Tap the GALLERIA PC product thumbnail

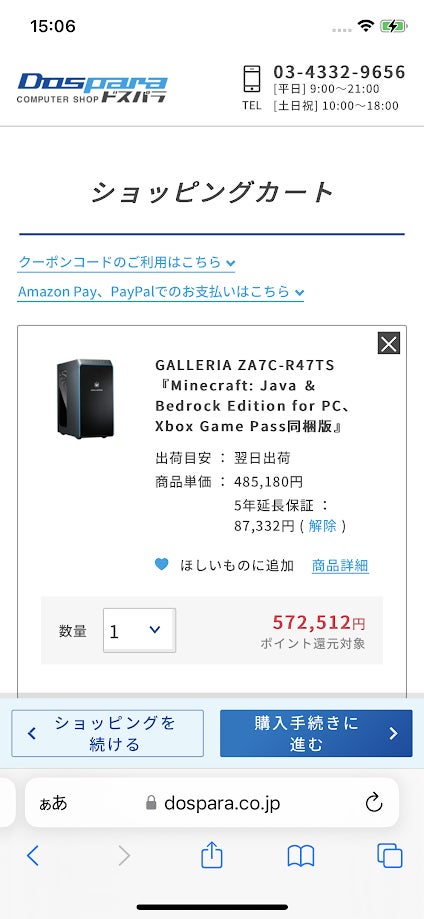(x=86, y=399)
